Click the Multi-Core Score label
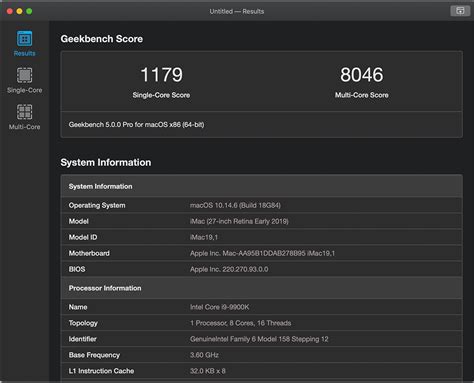Image resolution: width=474 pixels, height=383 pixels. [362, 95]
